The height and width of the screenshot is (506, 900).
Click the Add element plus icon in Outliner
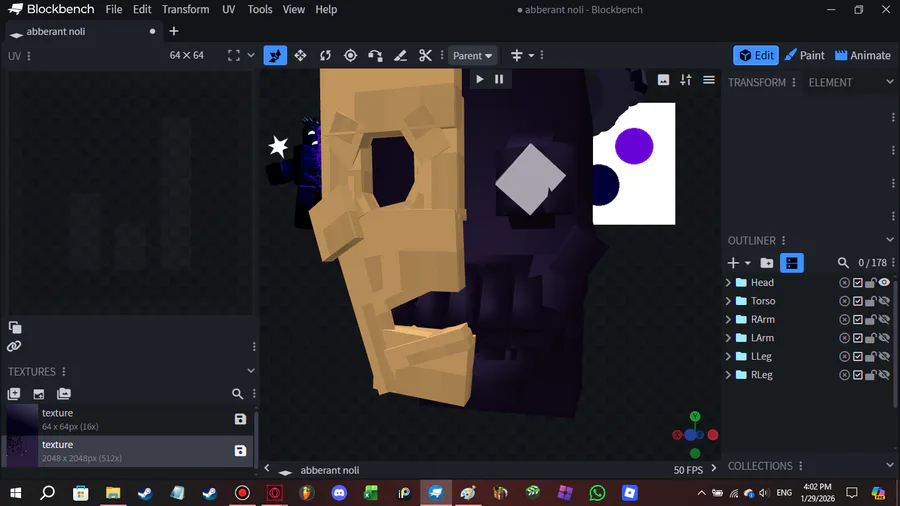point(733,263)
